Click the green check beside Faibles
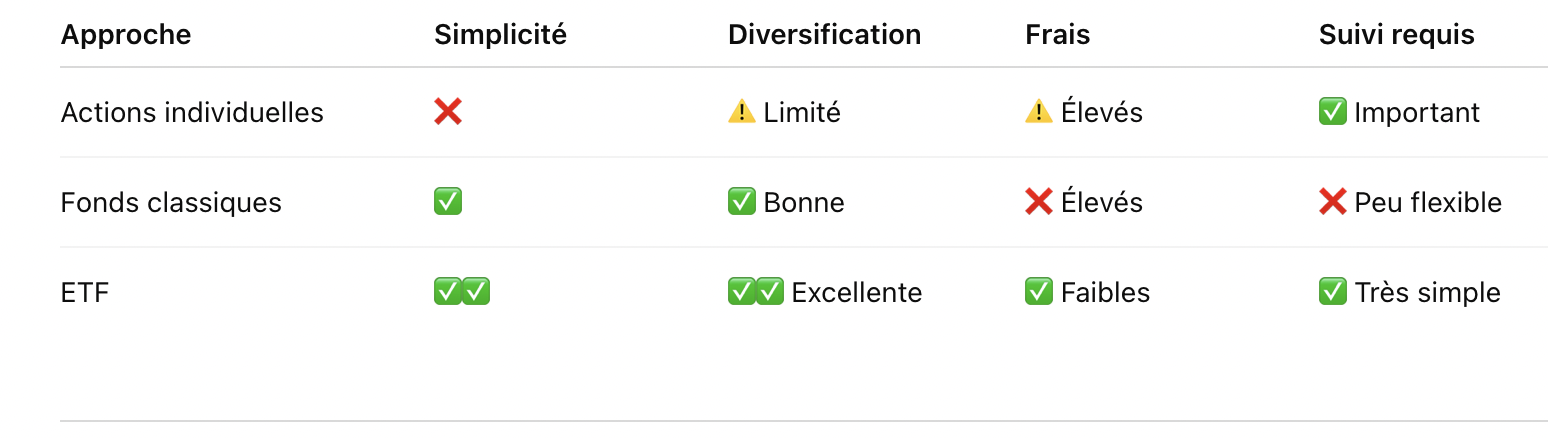Image resolution: width=1548 pixels, height=438 pixels. click(x=1039, y=292)
